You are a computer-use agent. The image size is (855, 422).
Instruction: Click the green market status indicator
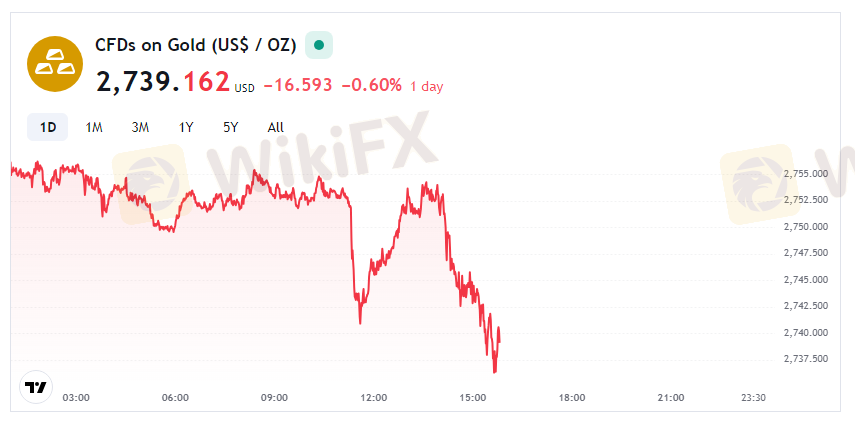[x=319, y=45]
